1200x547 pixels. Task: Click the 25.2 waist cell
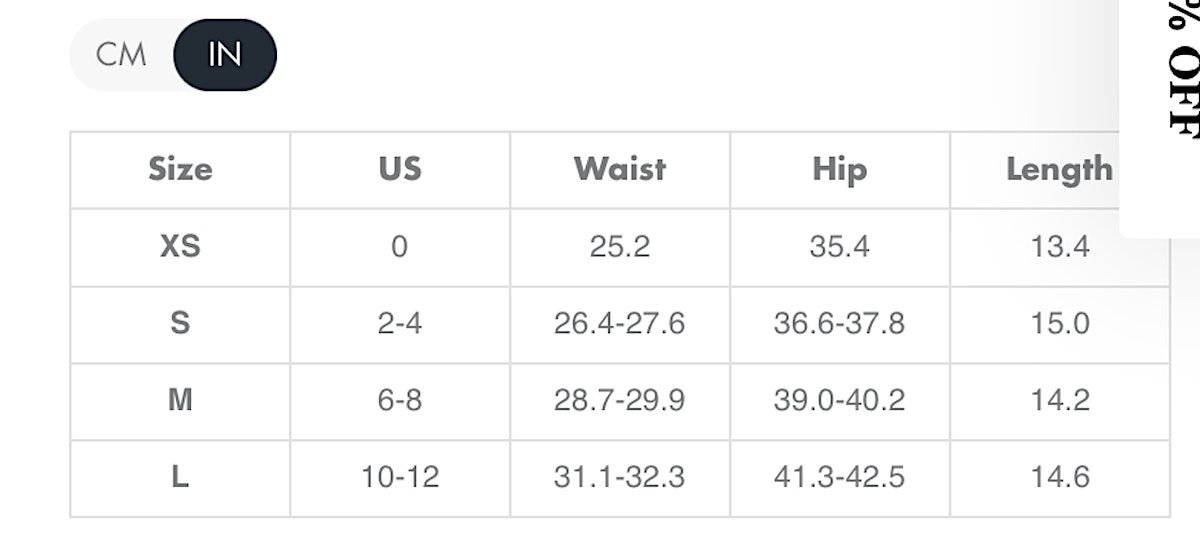pyautogui.click(x=620, y=247)
